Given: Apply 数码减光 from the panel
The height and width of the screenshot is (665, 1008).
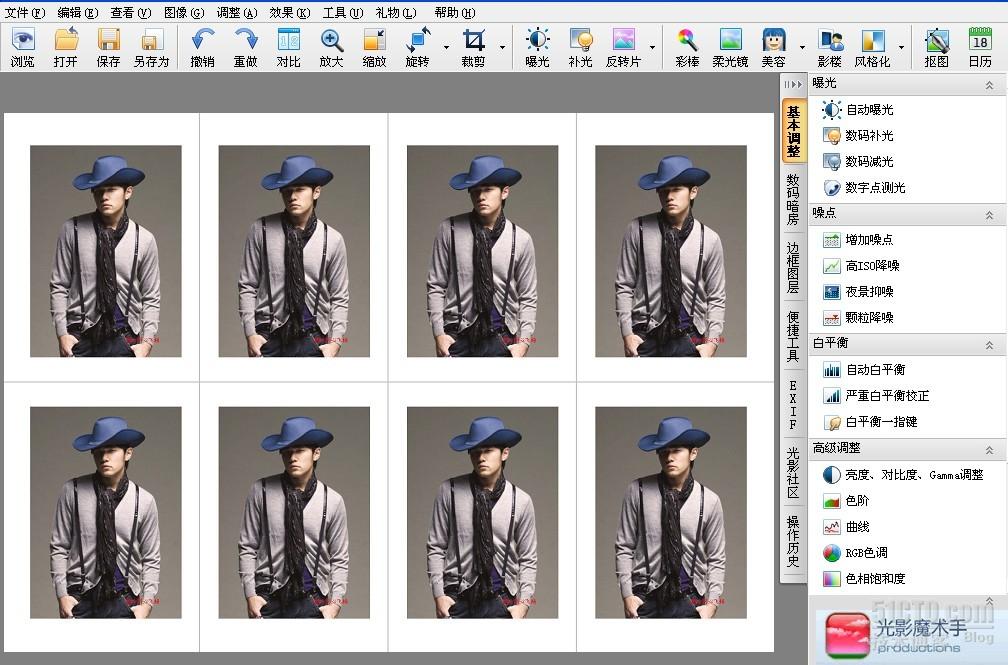Looking at the screenshot, I should tap(858, 161).
